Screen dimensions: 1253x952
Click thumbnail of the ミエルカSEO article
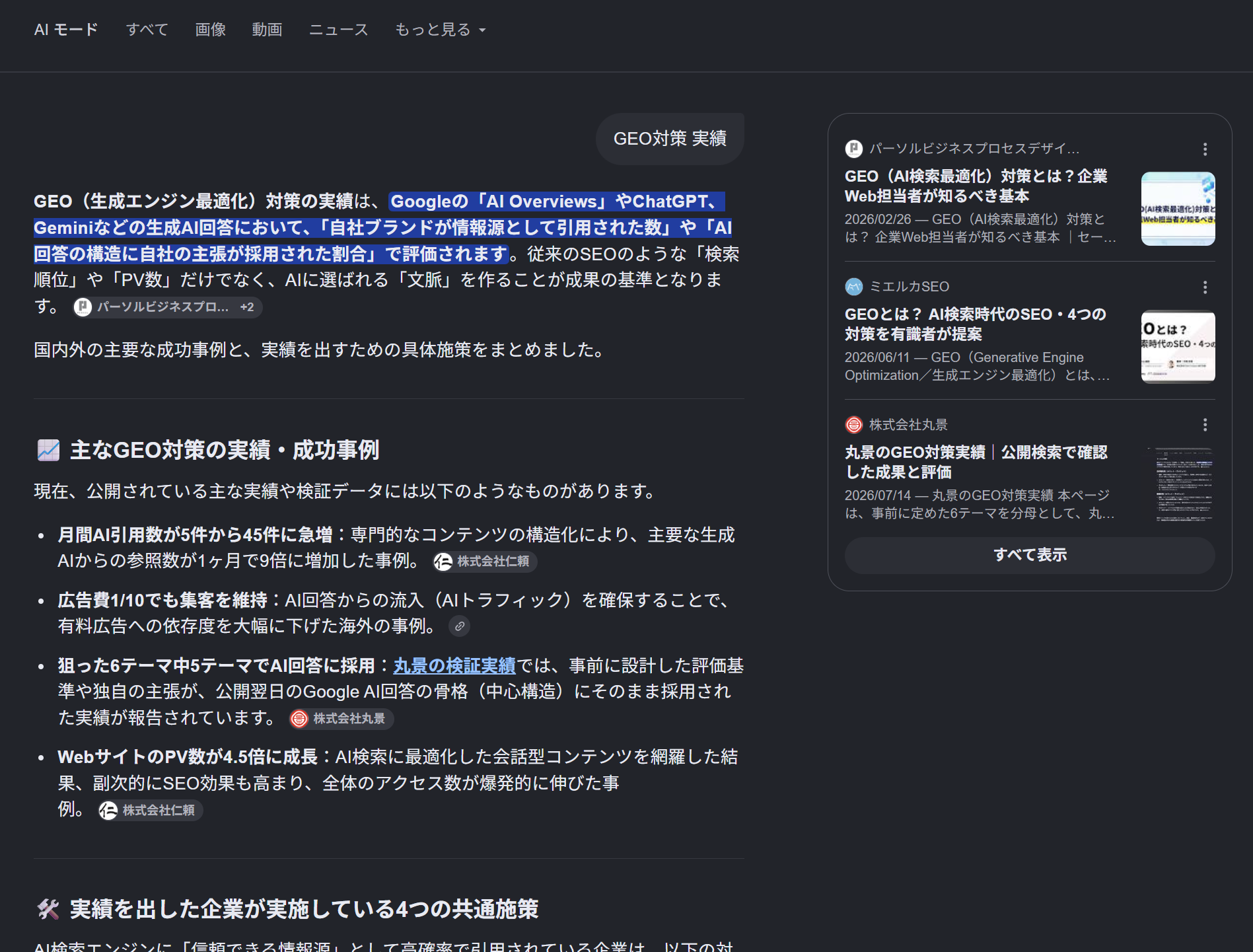click(1178, 347)
